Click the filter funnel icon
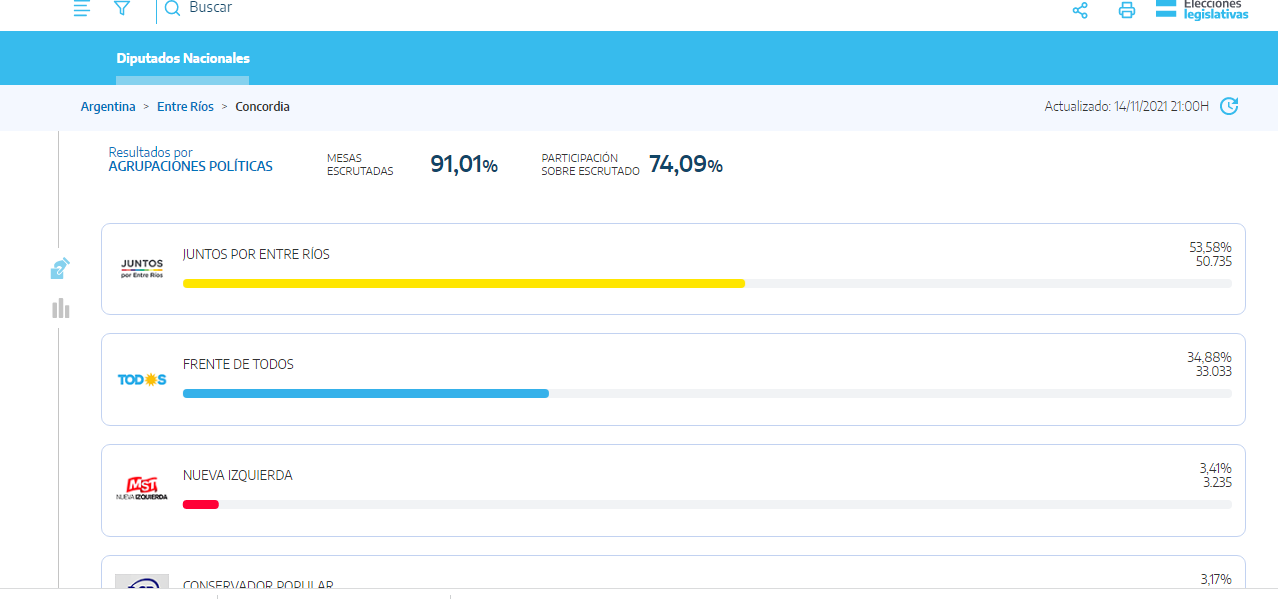1278x602 pixels. (x=122, y=8)
